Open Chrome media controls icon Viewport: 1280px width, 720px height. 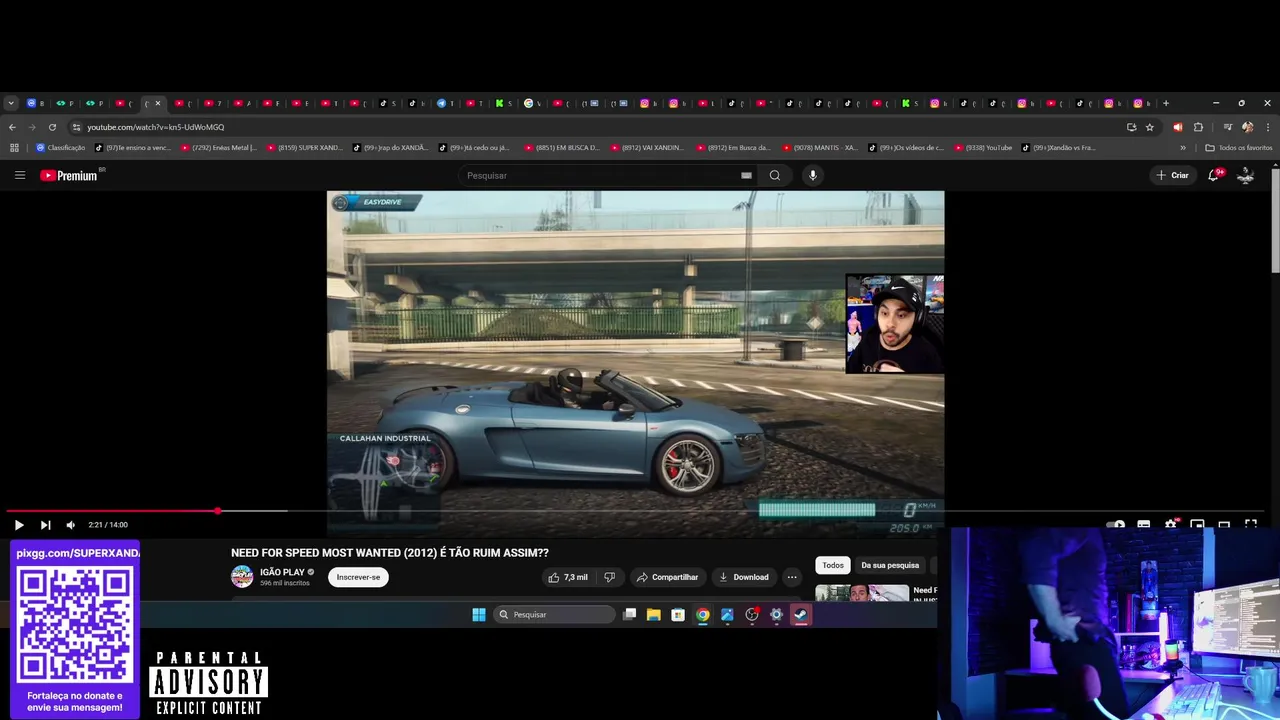point(1227,127)
